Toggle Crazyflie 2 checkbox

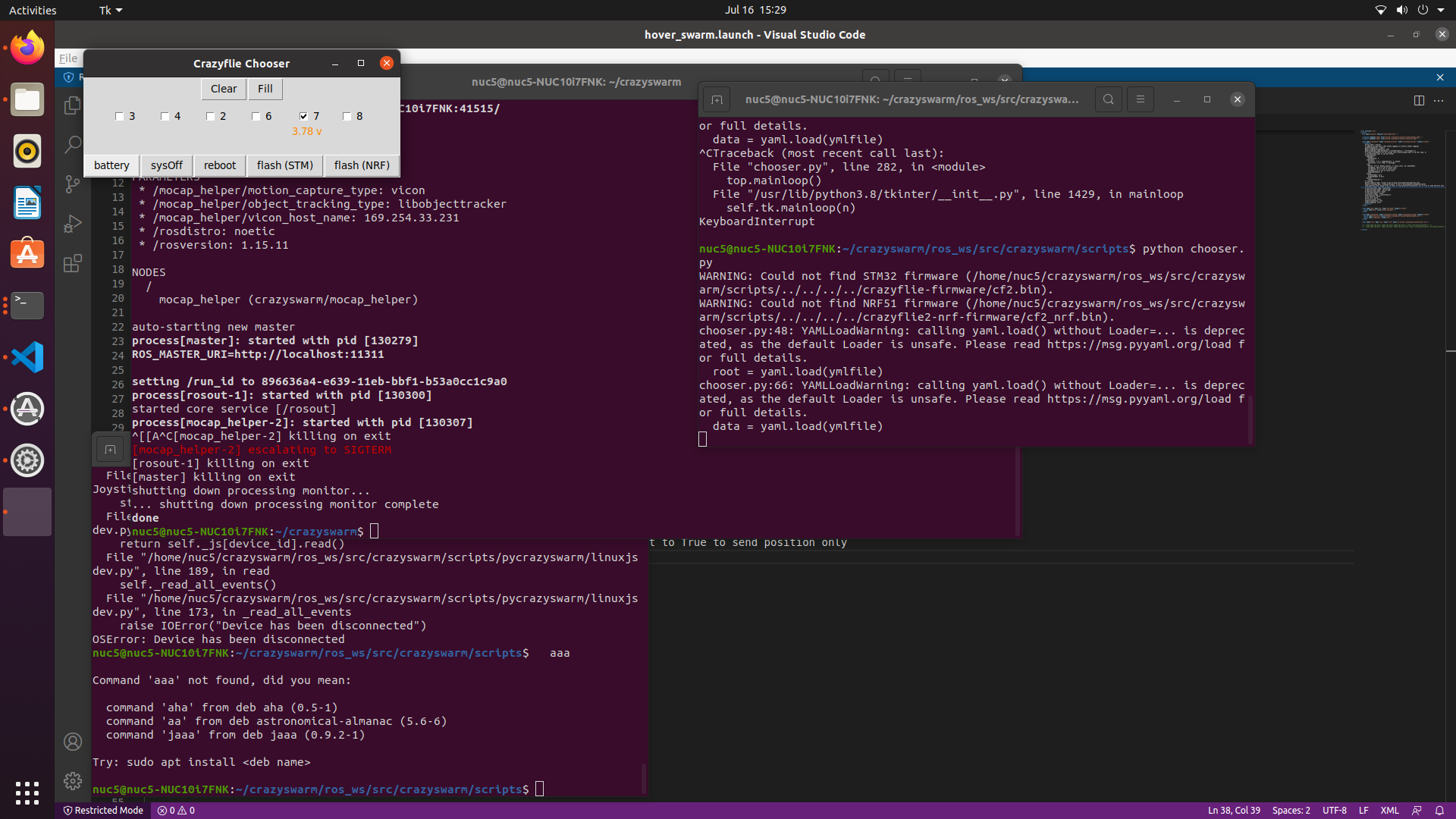[210, 116]
